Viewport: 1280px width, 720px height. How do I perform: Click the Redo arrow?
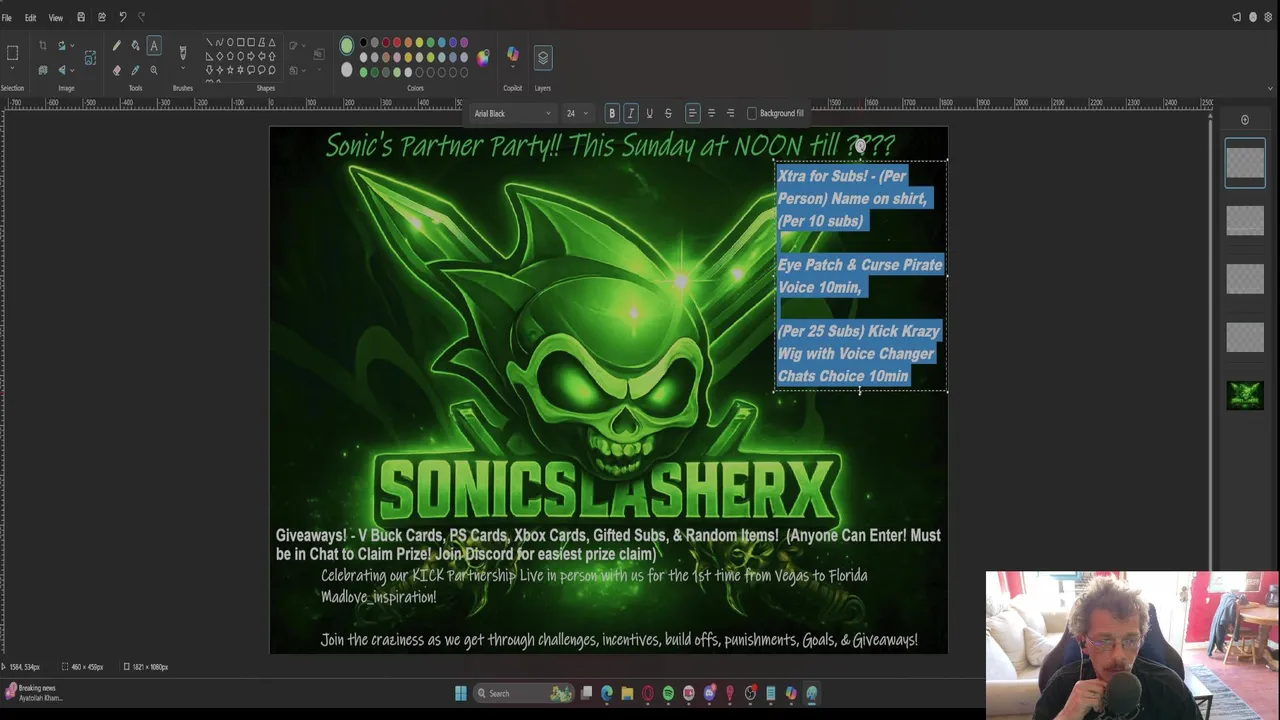click(x=141, y=17)
